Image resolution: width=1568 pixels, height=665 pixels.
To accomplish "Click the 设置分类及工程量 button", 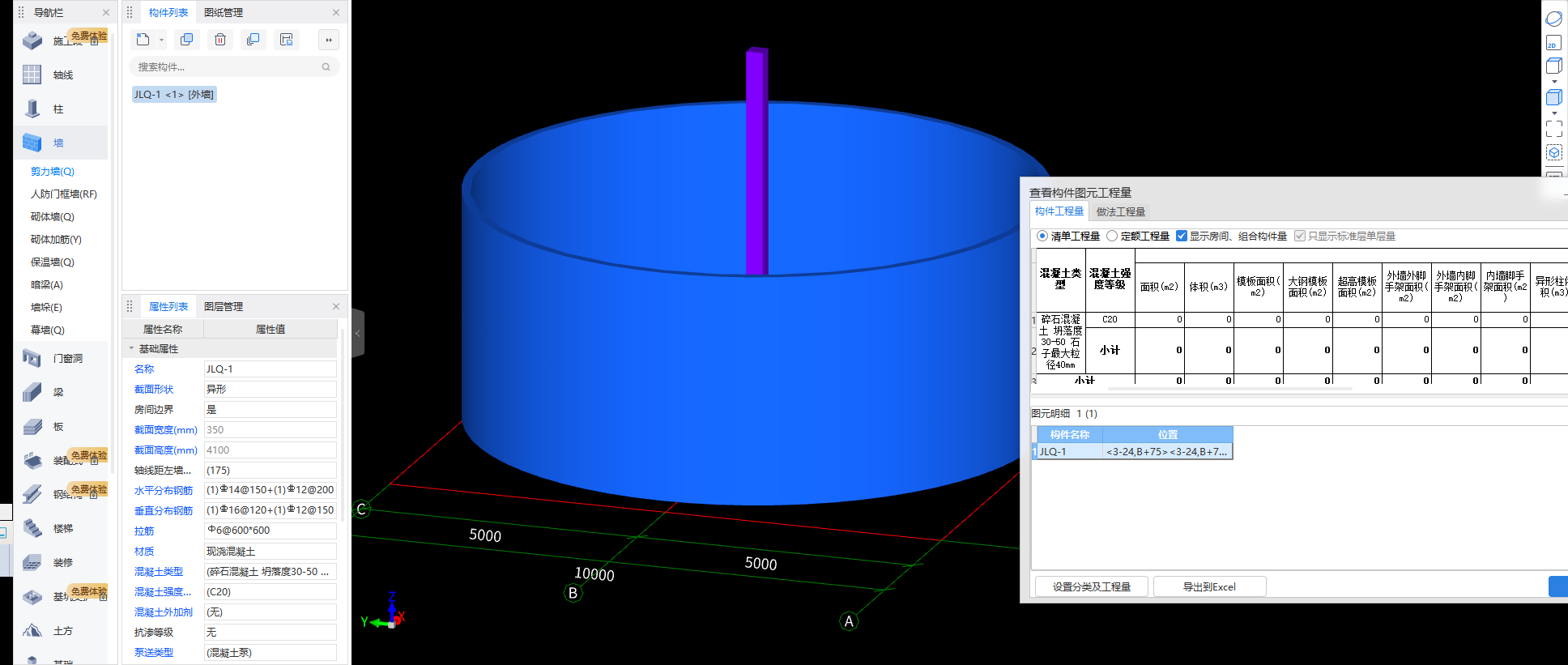I will [x=1092, y=586].
